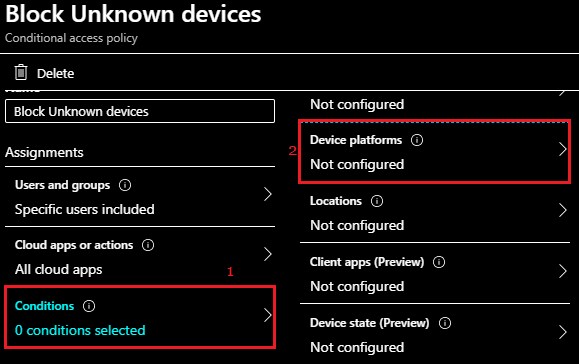This screenshot has height=364, width=579.
Task: Open Device platforms chevron arrow
Action: (562, 150)
